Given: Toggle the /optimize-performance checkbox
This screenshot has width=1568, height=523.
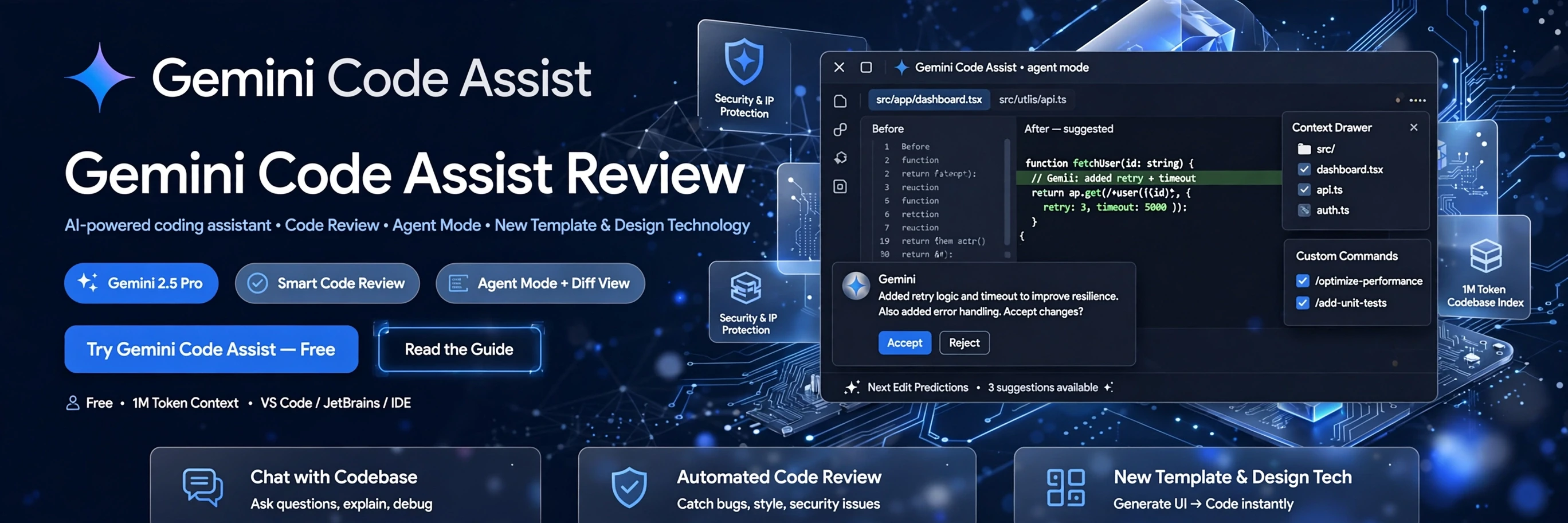Looking at the screenshot, I should 1302,280.
